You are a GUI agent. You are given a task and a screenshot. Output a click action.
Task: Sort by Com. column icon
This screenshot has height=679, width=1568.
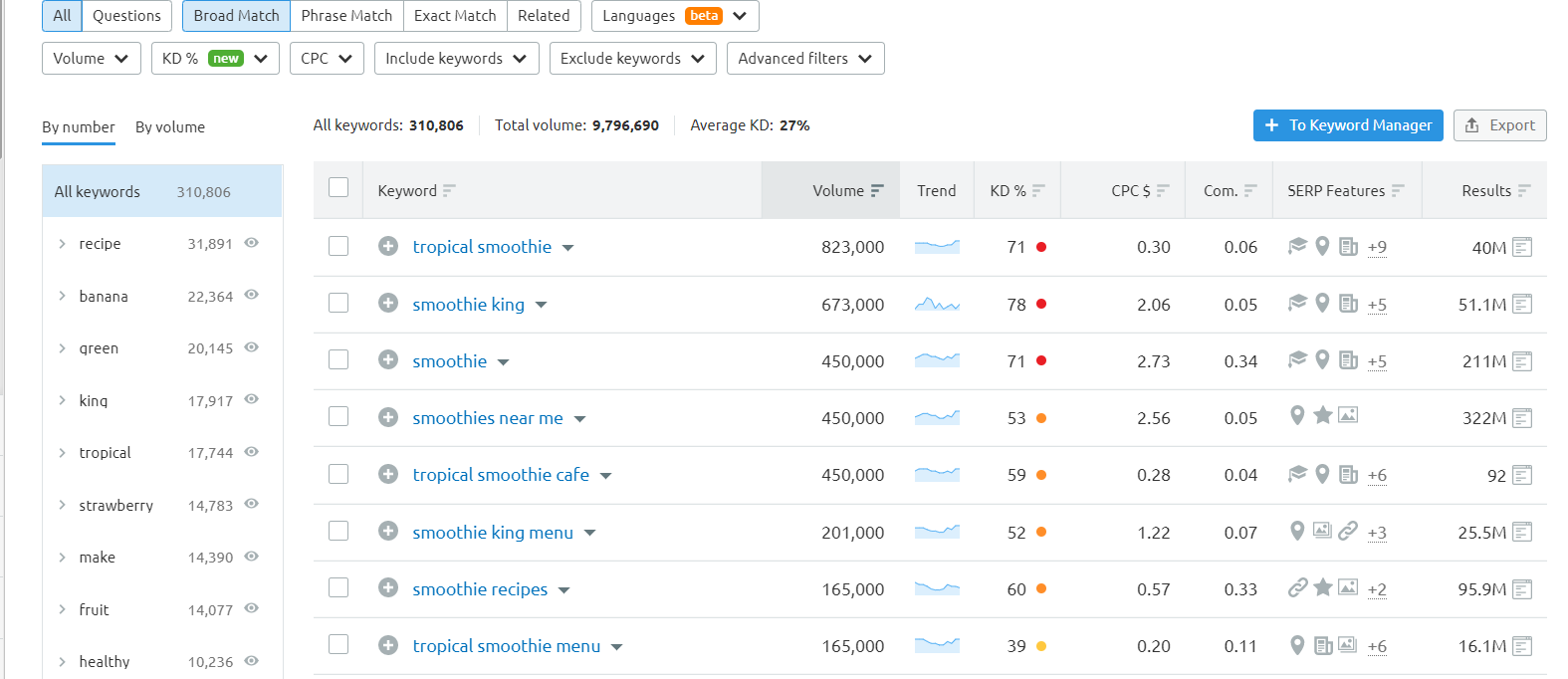click(1250, 190)
